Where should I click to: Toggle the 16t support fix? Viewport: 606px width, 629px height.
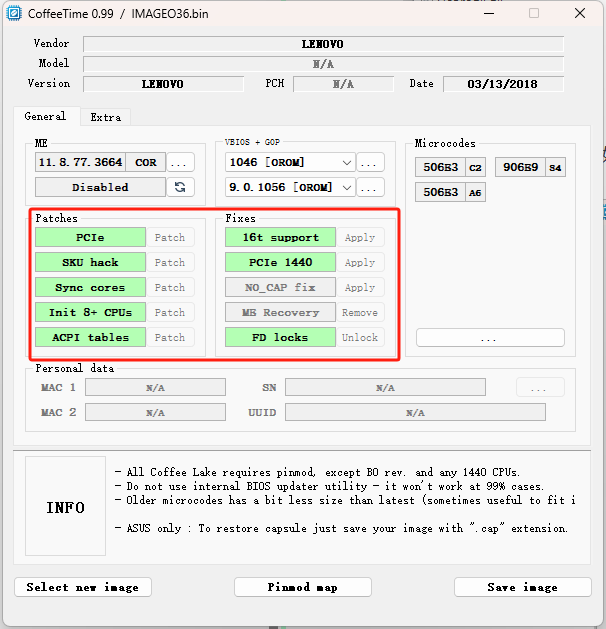tap(280, 237)
